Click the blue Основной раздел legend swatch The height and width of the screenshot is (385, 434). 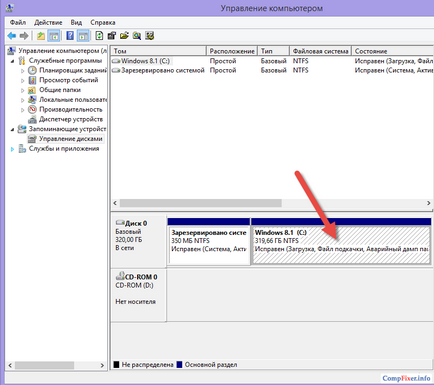coord(179,365)
